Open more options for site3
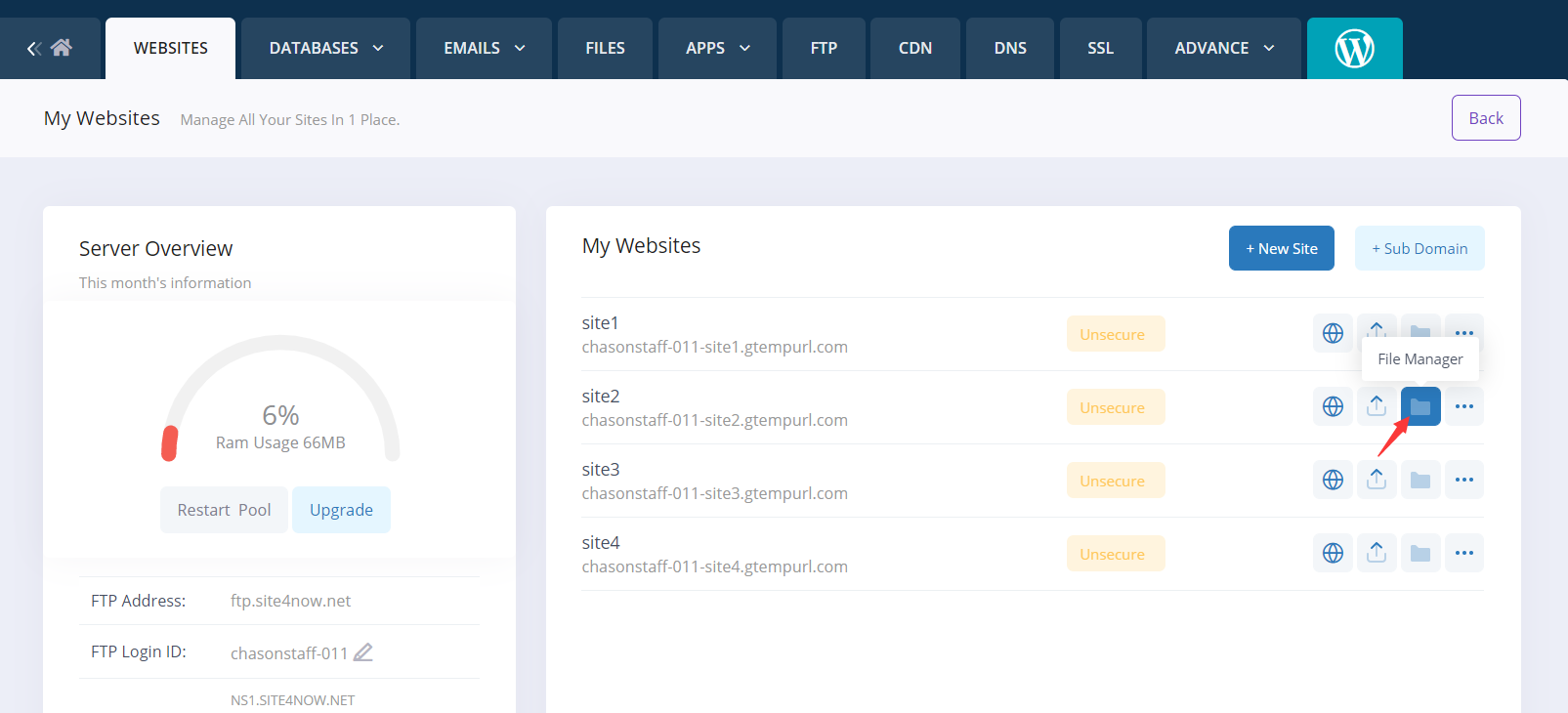The width and height of the screenshot is (1568, 713). point(1463,480)
